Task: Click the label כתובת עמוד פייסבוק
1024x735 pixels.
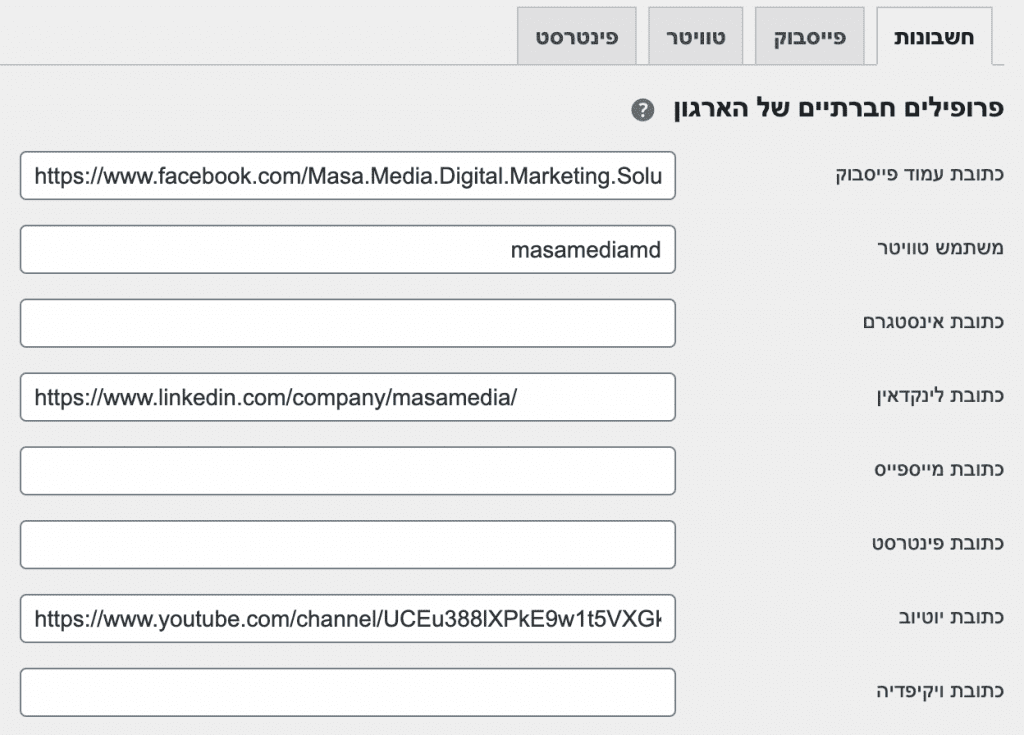Action: pos(920,174)
